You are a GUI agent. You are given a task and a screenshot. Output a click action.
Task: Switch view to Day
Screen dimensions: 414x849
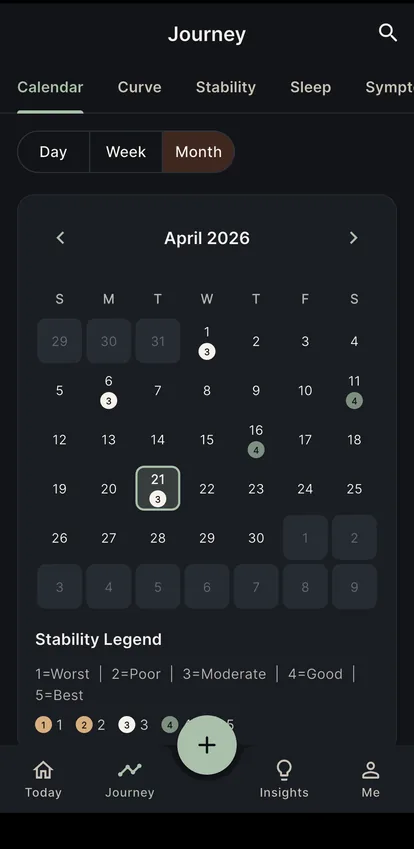pos(53,152)
